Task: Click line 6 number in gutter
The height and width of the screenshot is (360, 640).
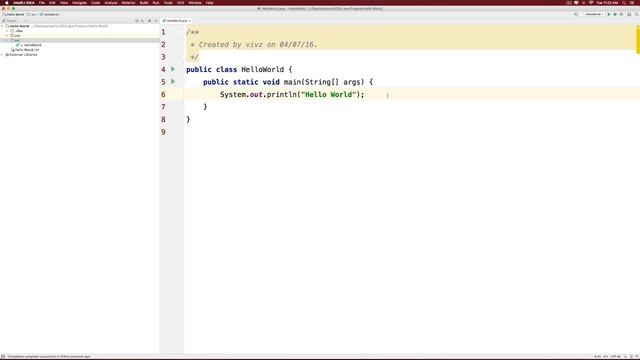Action: pyautogui.click(x=163, y=94)
